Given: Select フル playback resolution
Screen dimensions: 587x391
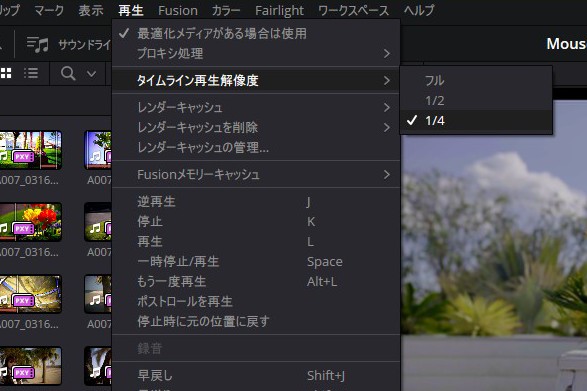Looking at the screenshot, I should pos(476,80).
